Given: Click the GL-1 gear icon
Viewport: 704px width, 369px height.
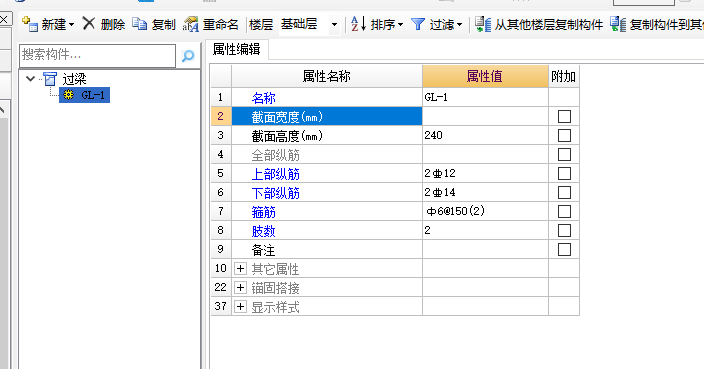Looking at the screenshot, I should (68, 95).
